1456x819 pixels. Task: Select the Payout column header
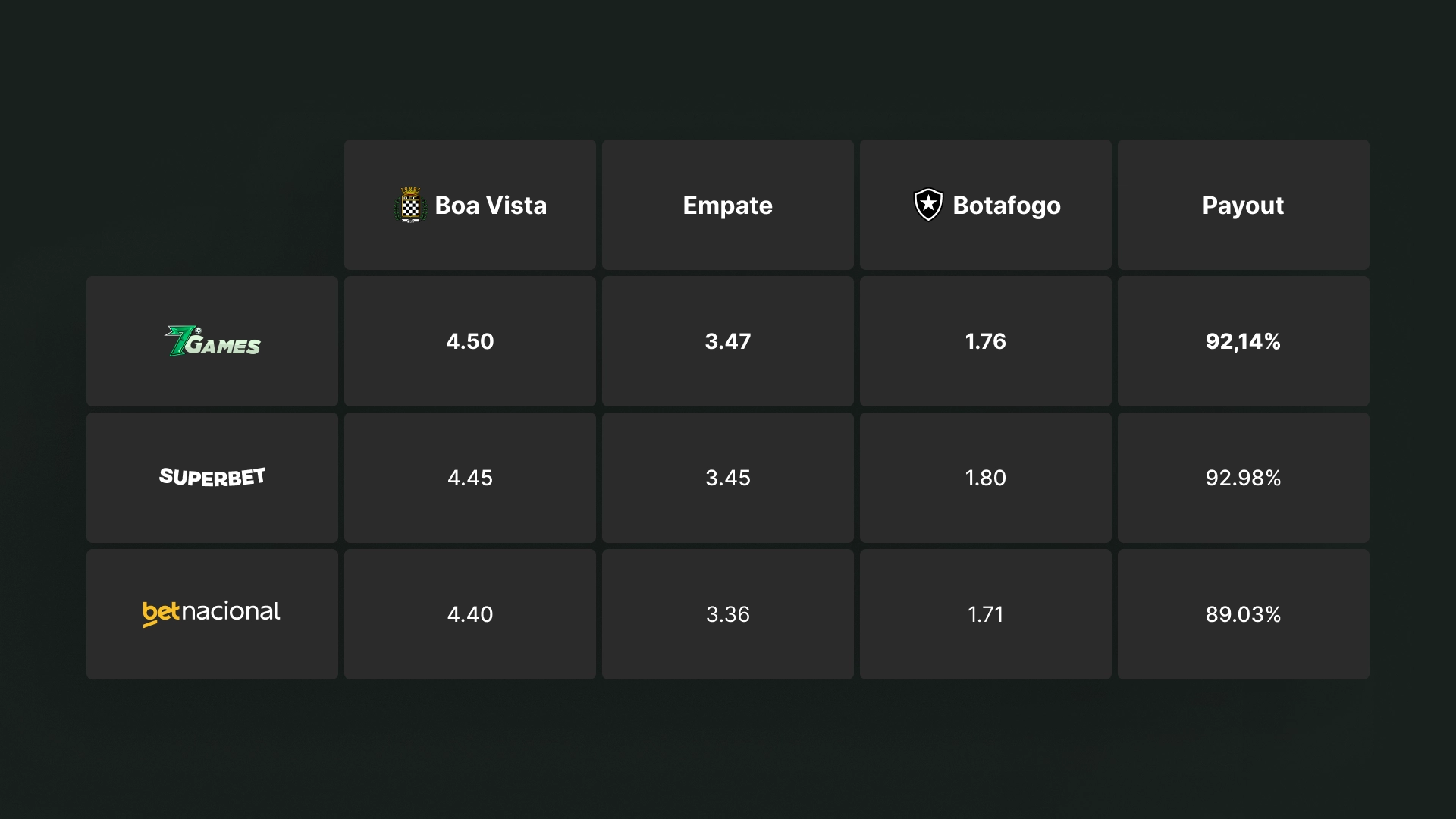(1244, 205)
